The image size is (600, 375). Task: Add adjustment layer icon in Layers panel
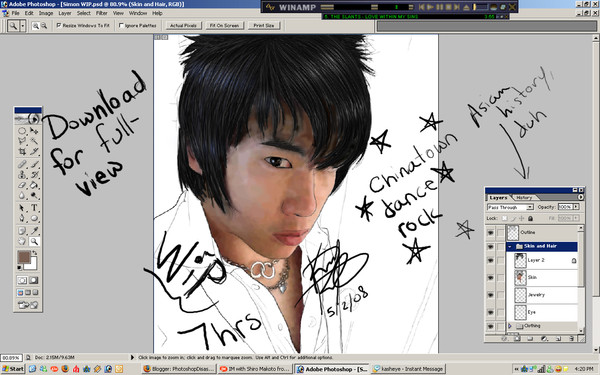544,339
